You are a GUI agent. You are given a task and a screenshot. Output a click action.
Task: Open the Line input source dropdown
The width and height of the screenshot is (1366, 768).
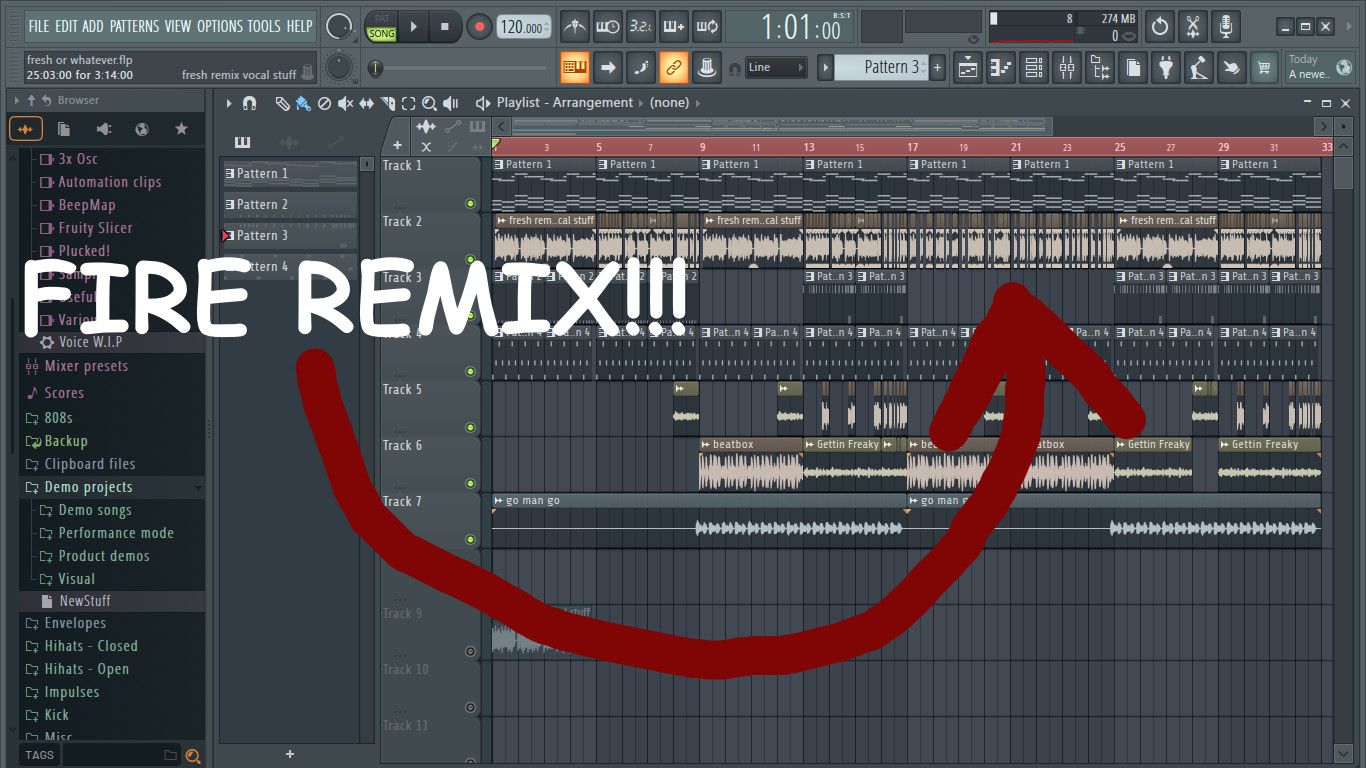point(778,67)
